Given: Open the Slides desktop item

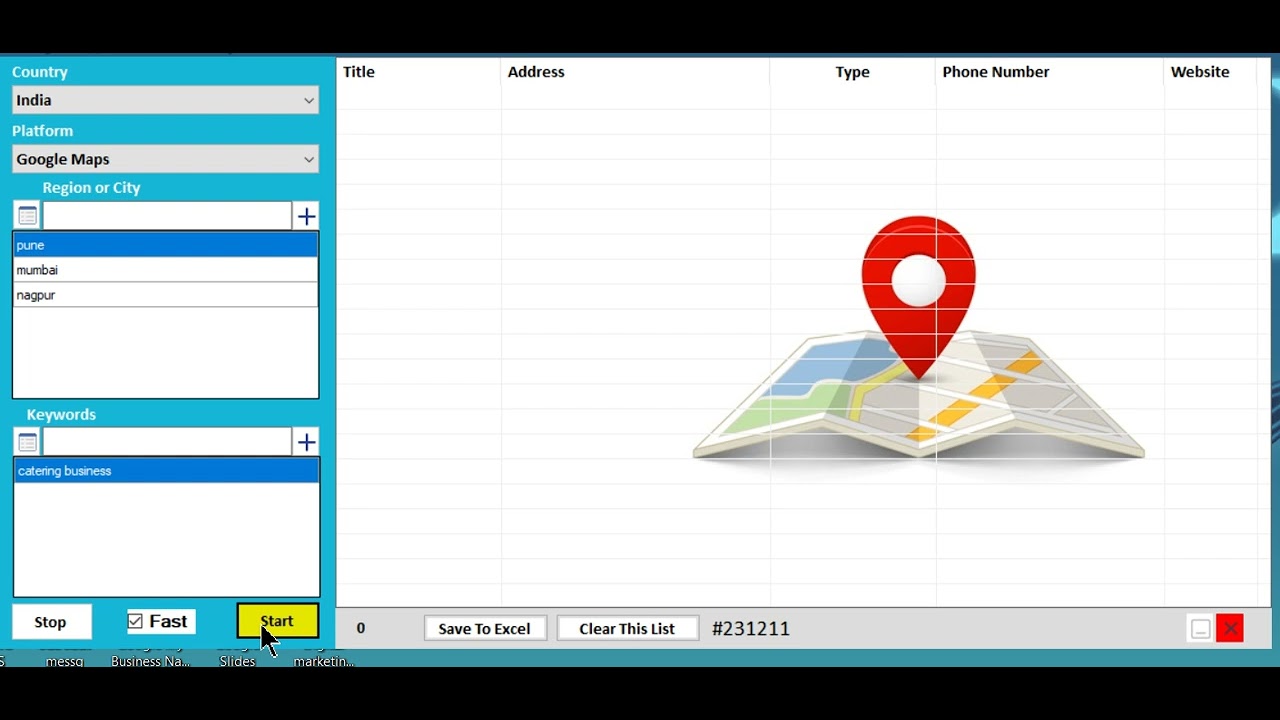Looking at the screenshot, I should point(237,661).
